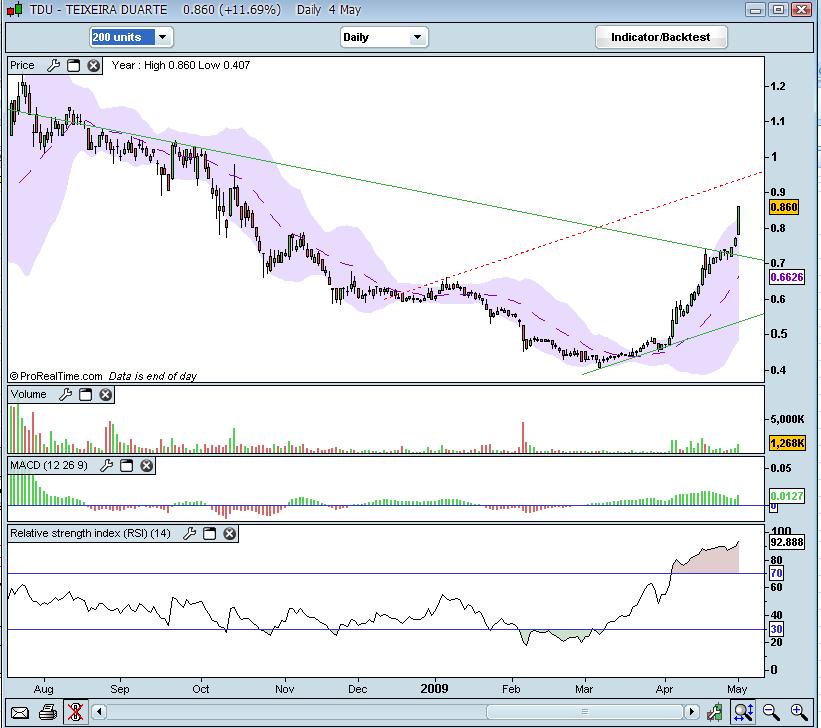The height and width of the screenshot is (728, 821).
Task: Toggle the zoom axis mode magnifier icon
Action: point(744,712)
